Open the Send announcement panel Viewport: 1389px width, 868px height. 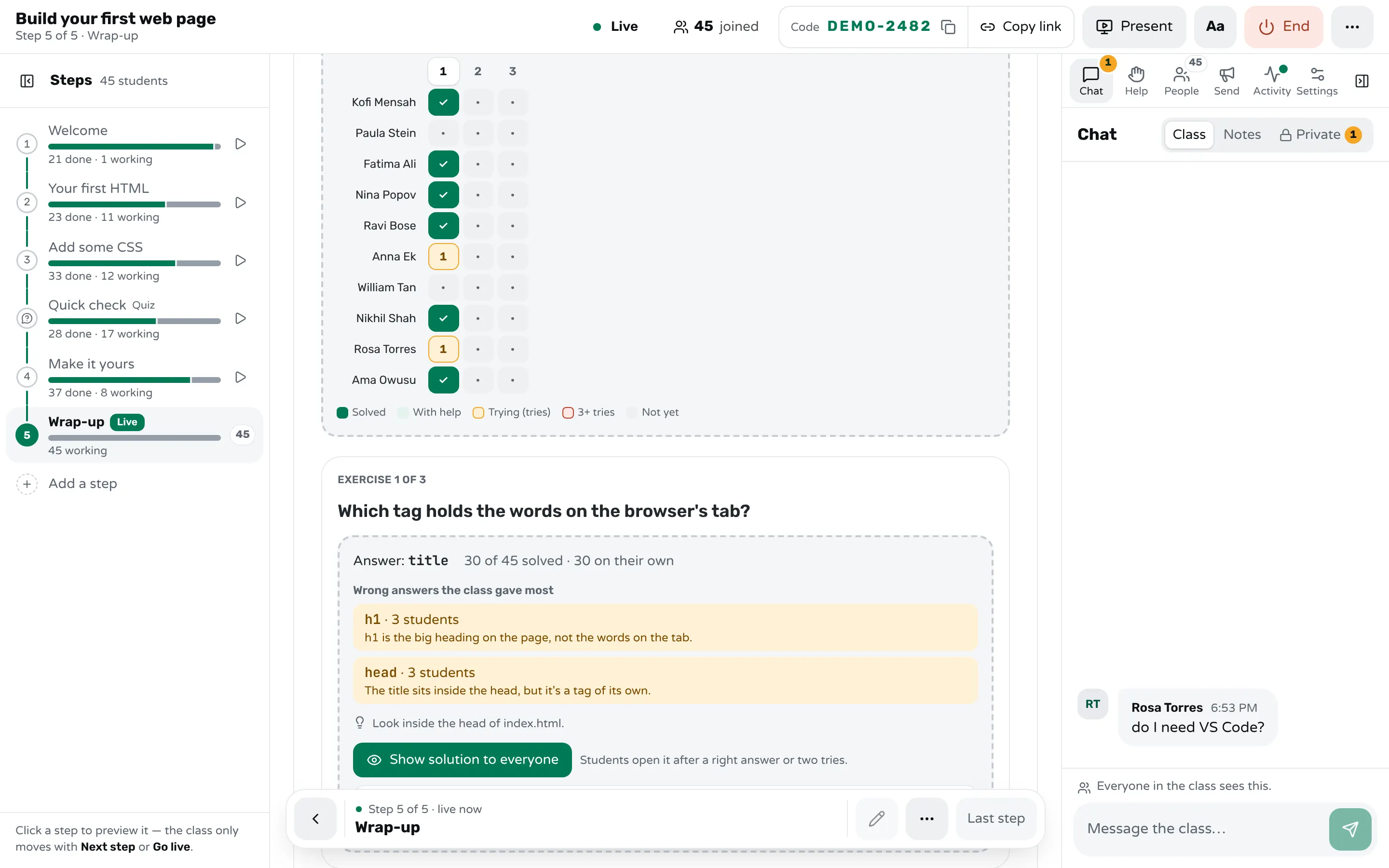[1226, 81]
